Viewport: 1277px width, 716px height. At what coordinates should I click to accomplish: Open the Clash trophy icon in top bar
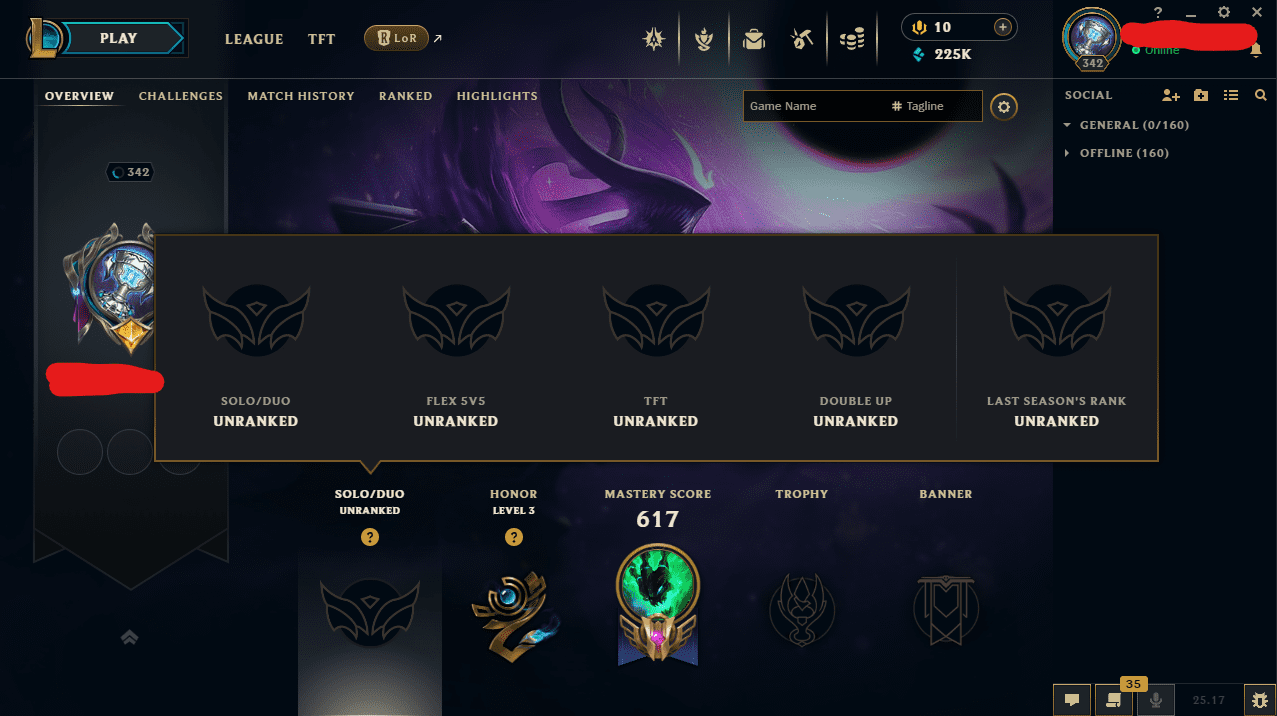pyautogui.click(x=704, y=39)
